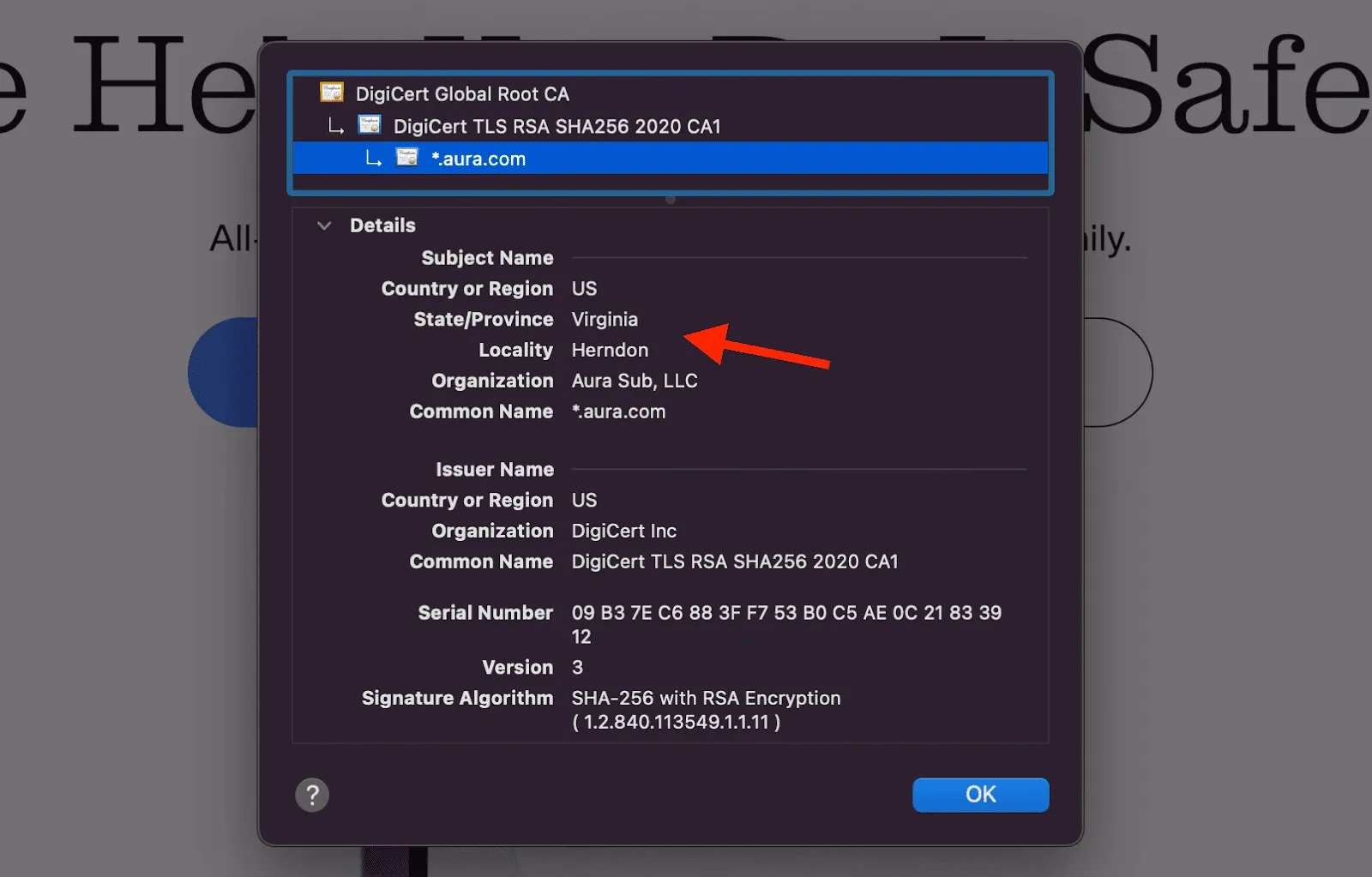Click the Common Name *.aura.com value
The height and width of the screenshot is (877, 1372).
[x=619, y=411]
